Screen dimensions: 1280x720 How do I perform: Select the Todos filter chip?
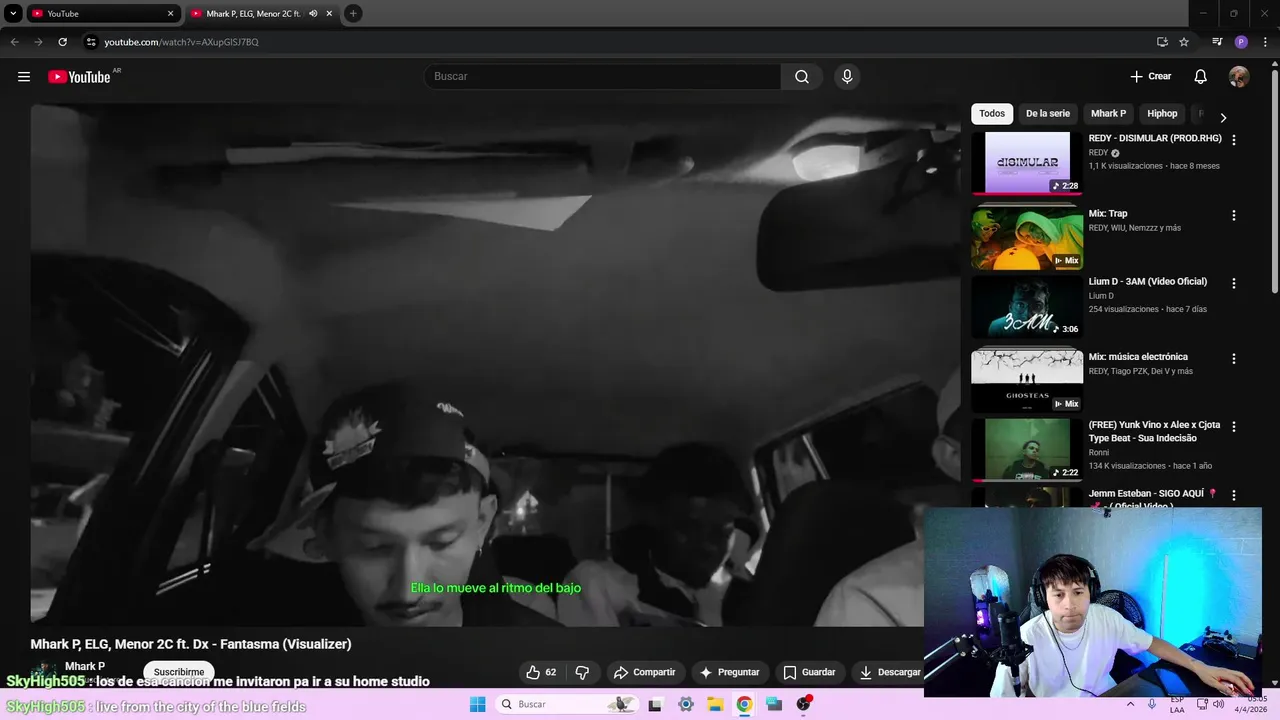click(992, 114)
